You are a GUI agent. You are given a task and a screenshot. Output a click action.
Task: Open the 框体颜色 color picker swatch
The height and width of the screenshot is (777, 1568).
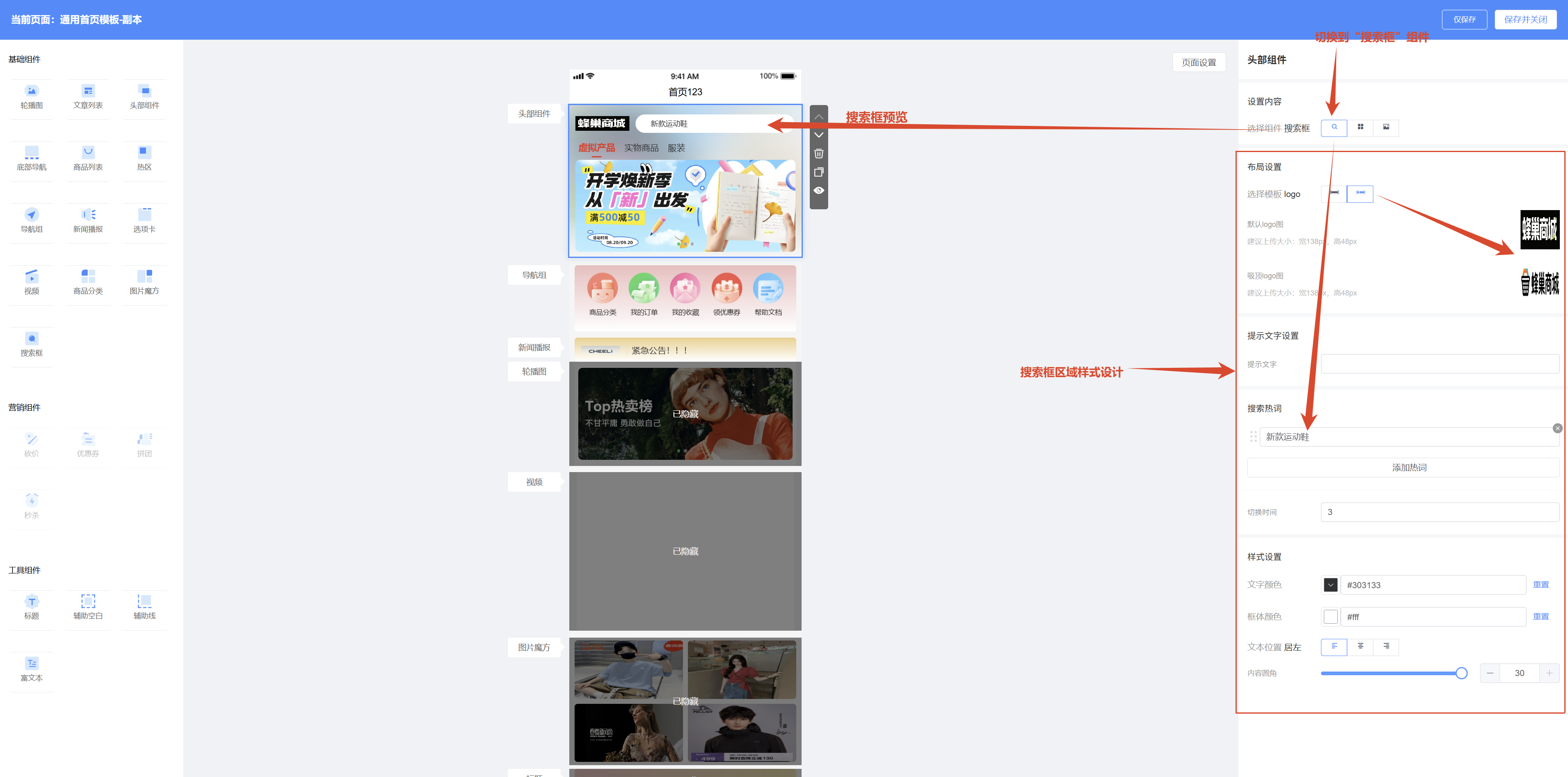pos(1330,616)
